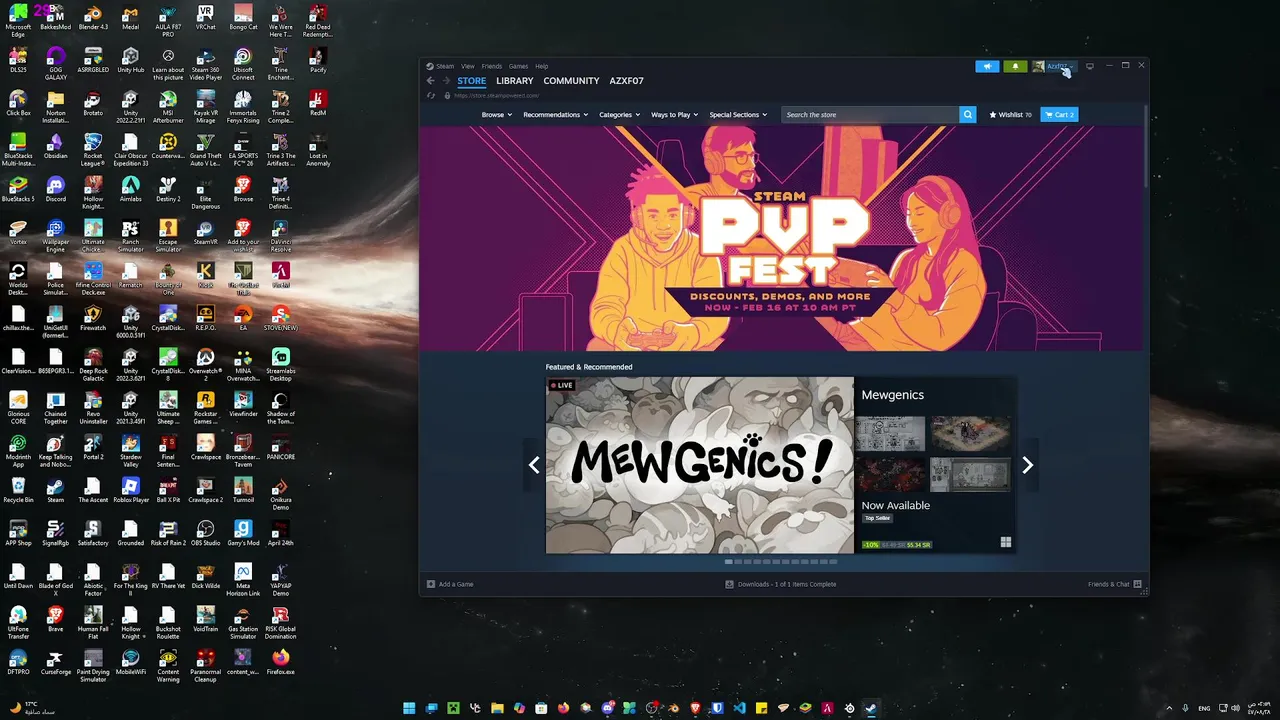Open the Games menu
The width and height of the screenshot is (1280, 720).
click(518, 66)
